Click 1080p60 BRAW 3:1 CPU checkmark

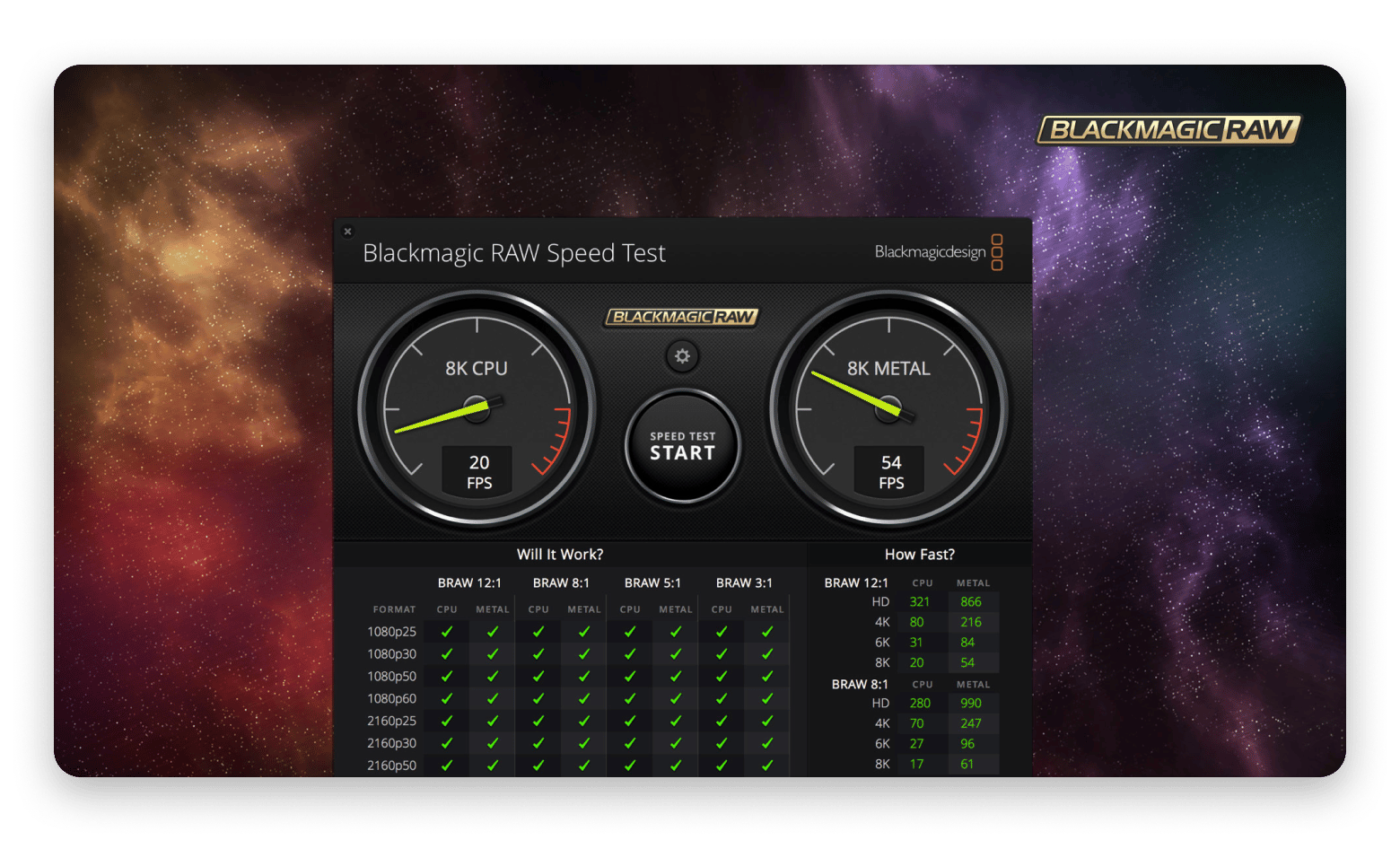tap(722, 699)
